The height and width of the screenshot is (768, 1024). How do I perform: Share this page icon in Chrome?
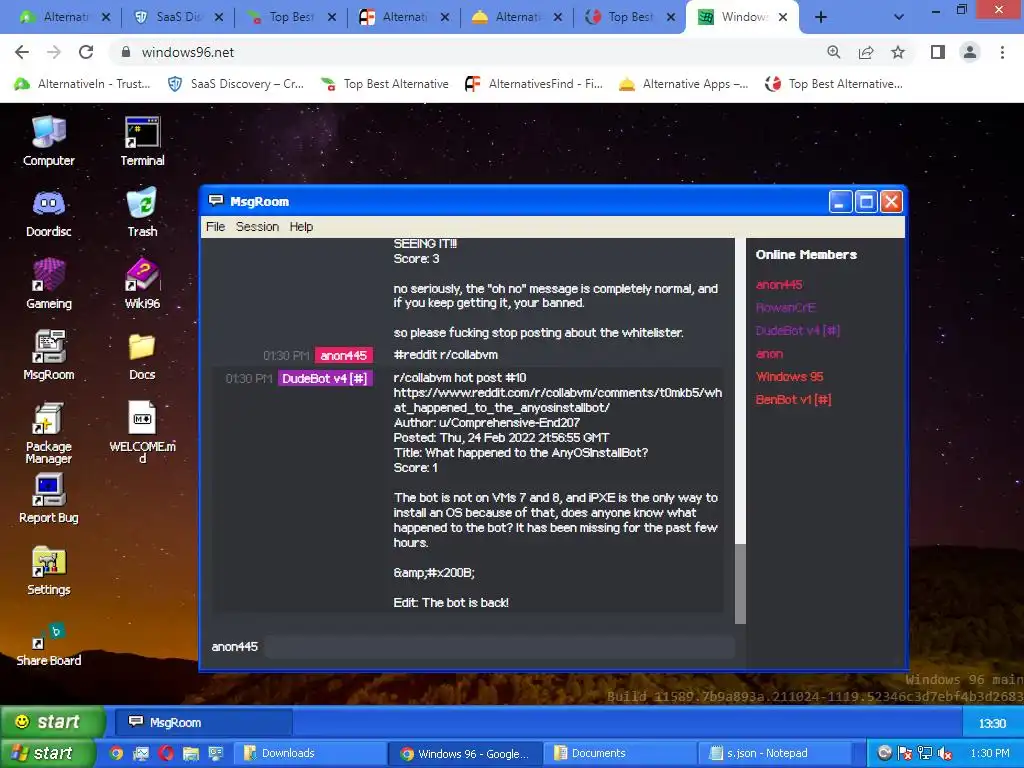click(x=866, y=52)
